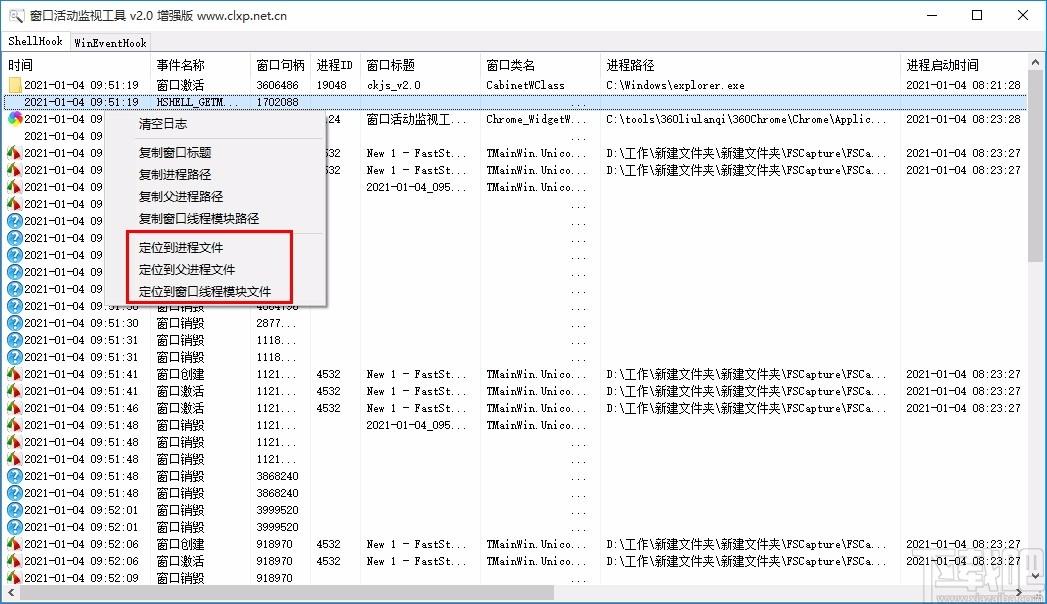Sort by the 窗口句柄 column header
1047x604 pixels.
[280, 65]
